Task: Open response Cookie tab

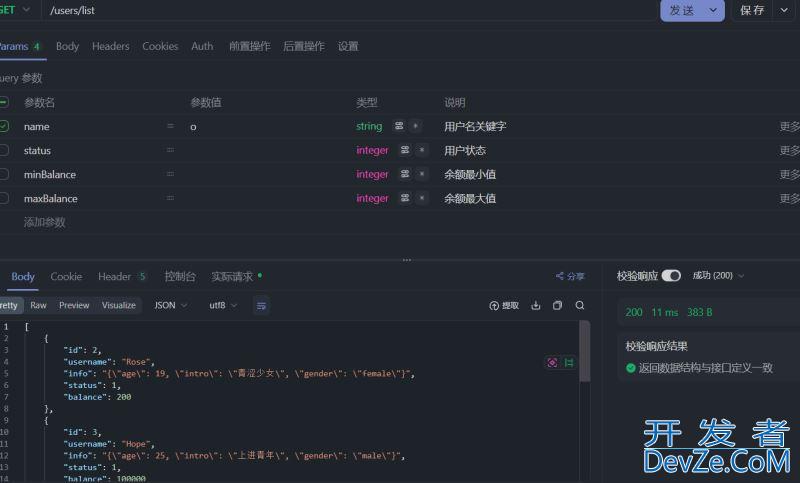Action: click(66, 276)
